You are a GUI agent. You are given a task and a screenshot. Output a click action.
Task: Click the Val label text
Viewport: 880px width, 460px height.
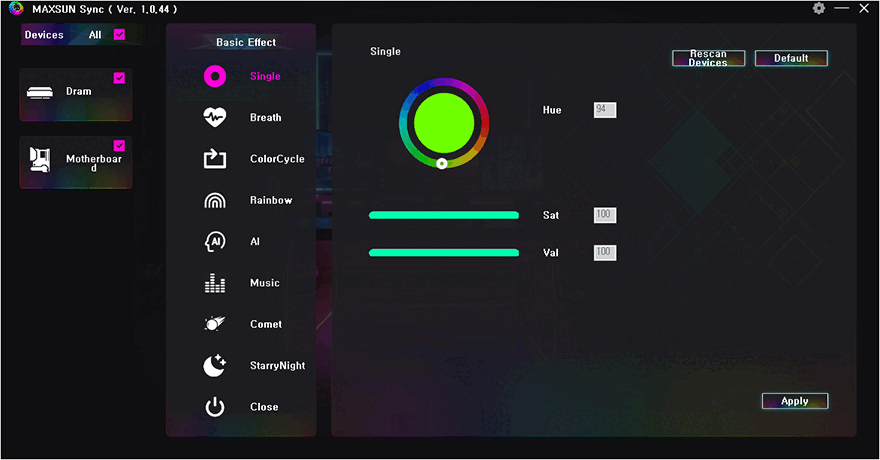click(x=551, y=252)
